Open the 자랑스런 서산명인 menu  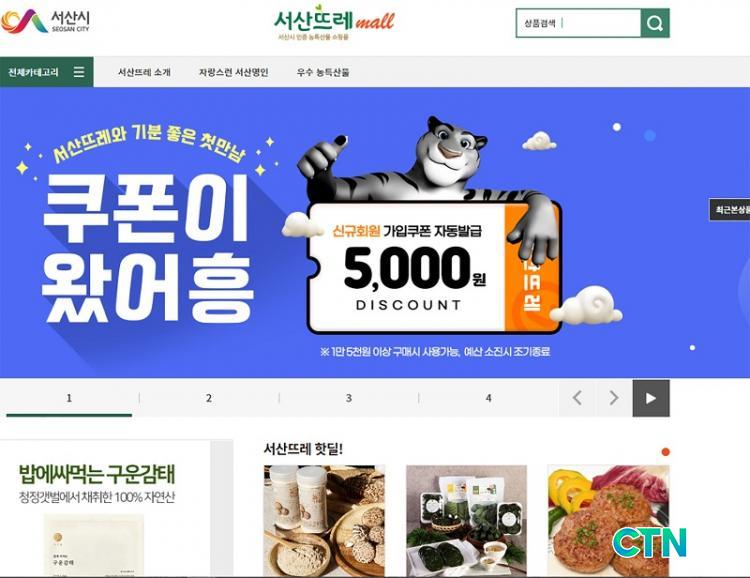(x=233, y=72)
